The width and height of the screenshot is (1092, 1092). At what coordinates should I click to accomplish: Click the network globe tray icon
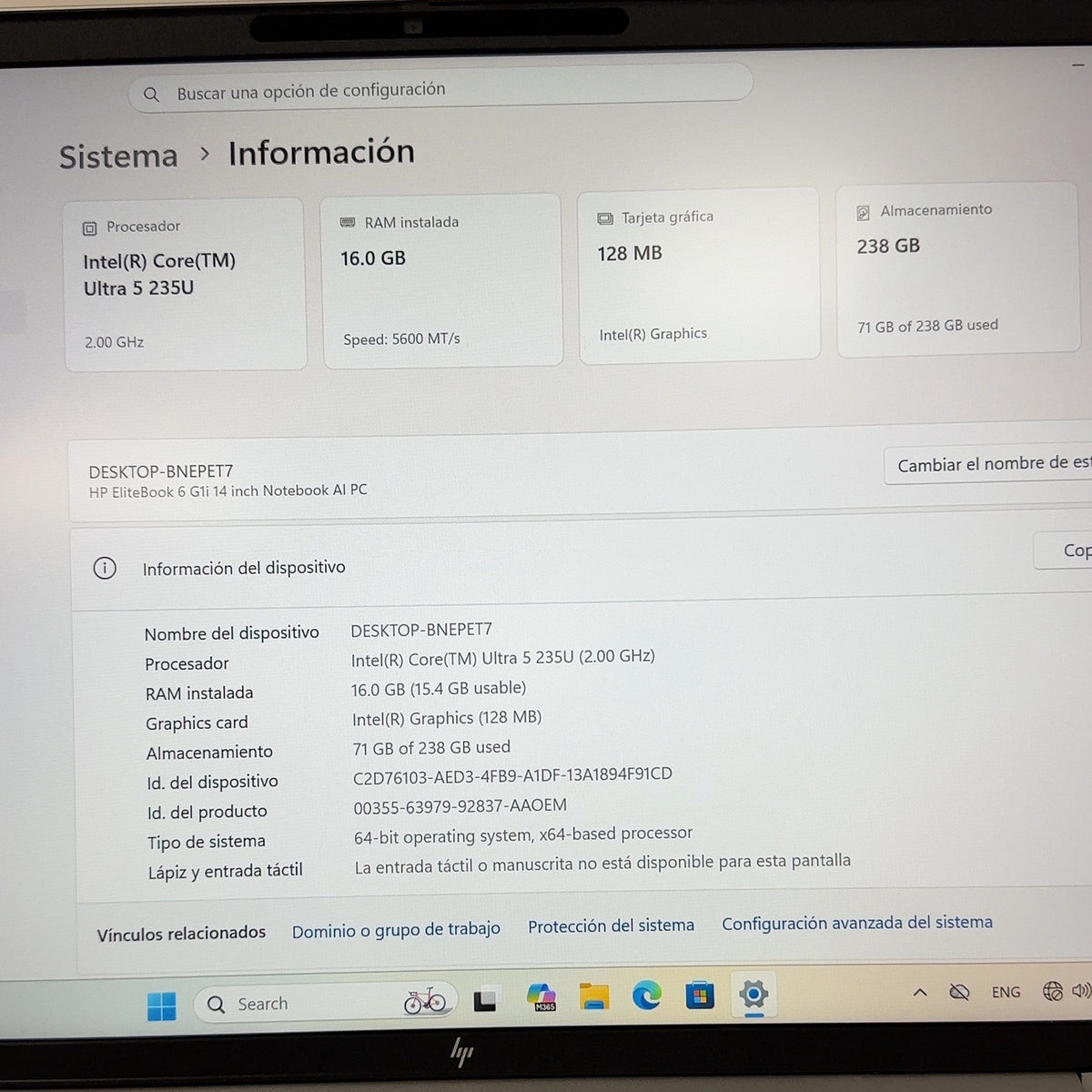pyautogui.click(x=1053, y=991)
